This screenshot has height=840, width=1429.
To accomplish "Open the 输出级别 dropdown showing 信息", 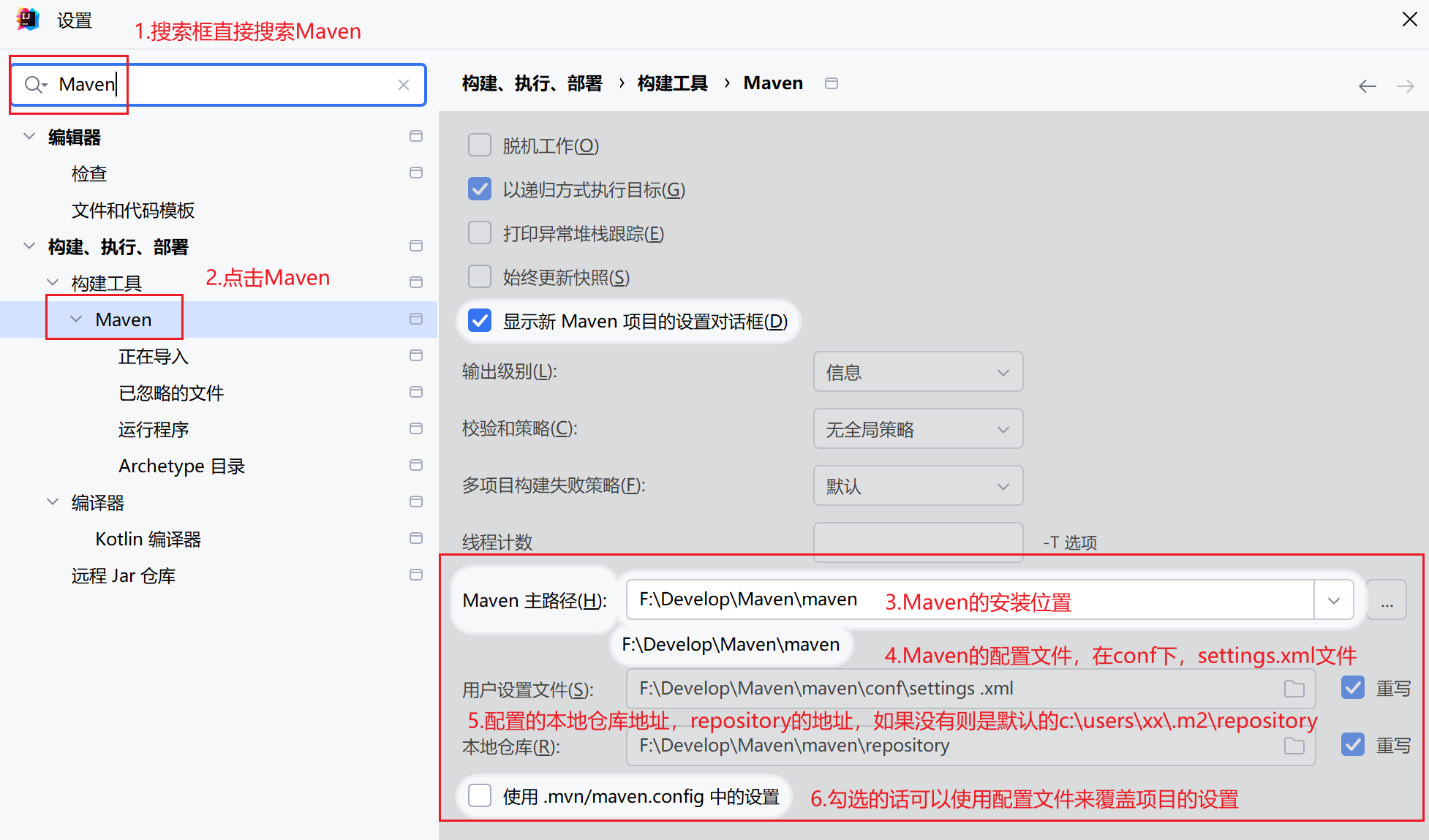I will point(918,372).
